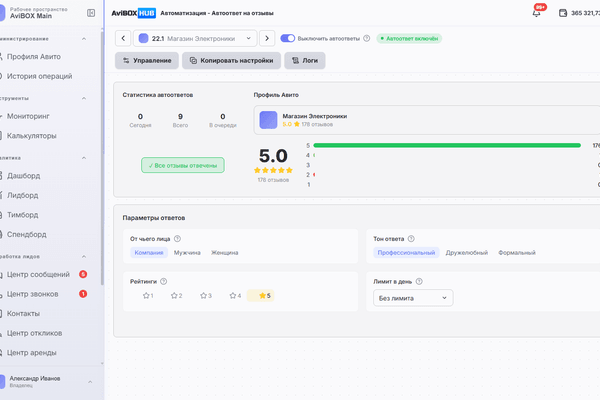Open the Без лимита daily limit dropdown
Viewport: 600px width, 400px height.
[413, 298]
